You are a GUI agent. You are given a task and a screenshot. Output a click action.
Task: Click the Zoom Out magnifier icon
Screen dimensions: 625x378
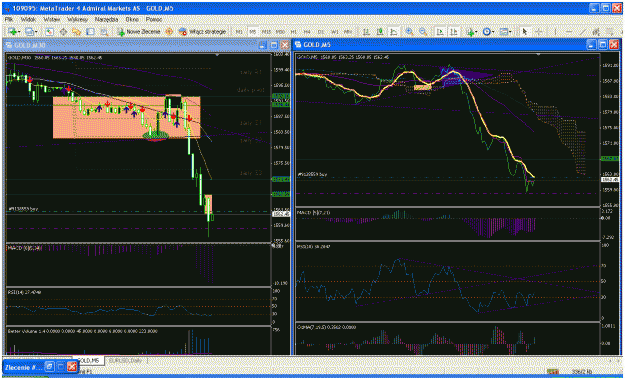[x=423, y=32]
